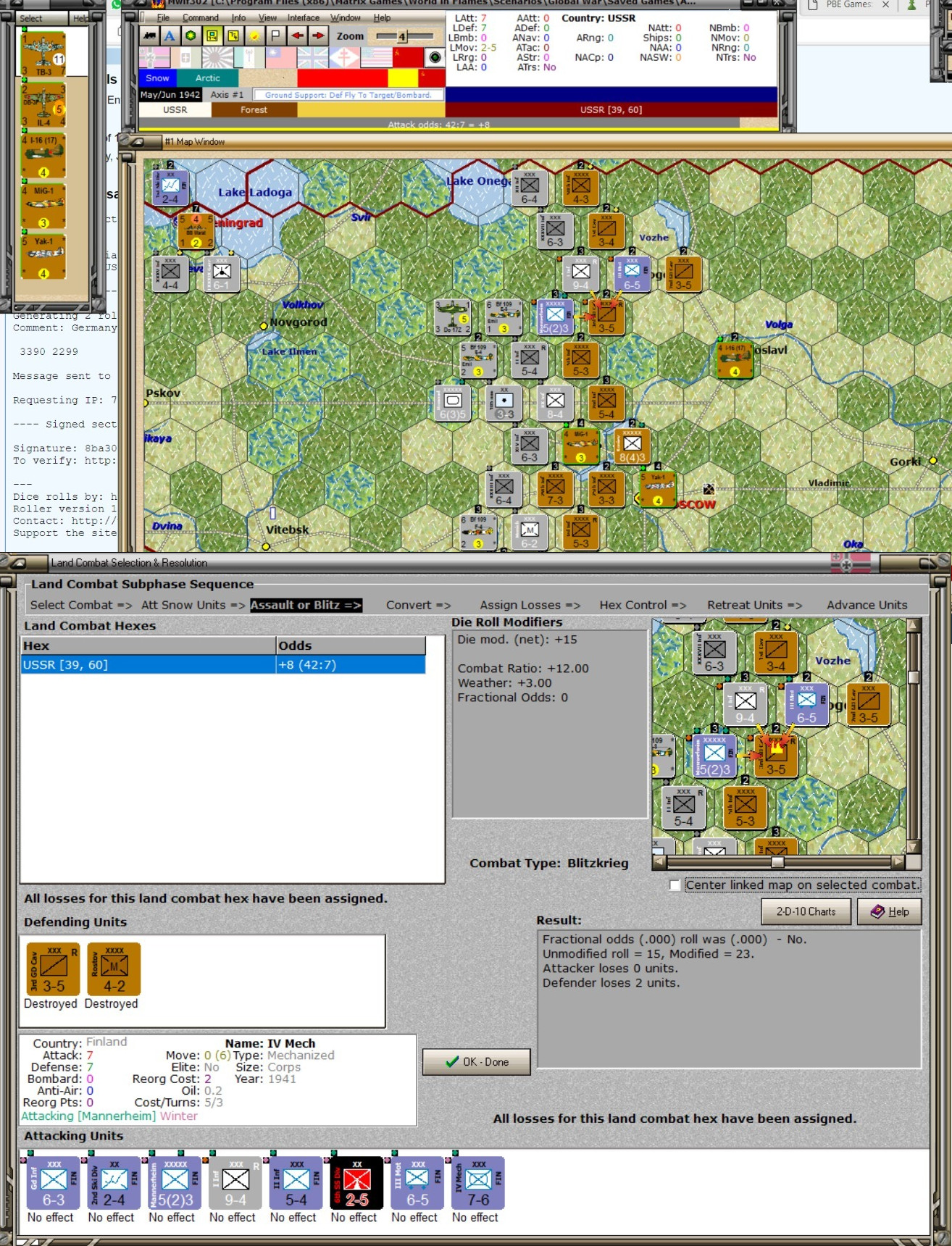Click the mini map vertical scrollbar up arrow

click(914, 625)
